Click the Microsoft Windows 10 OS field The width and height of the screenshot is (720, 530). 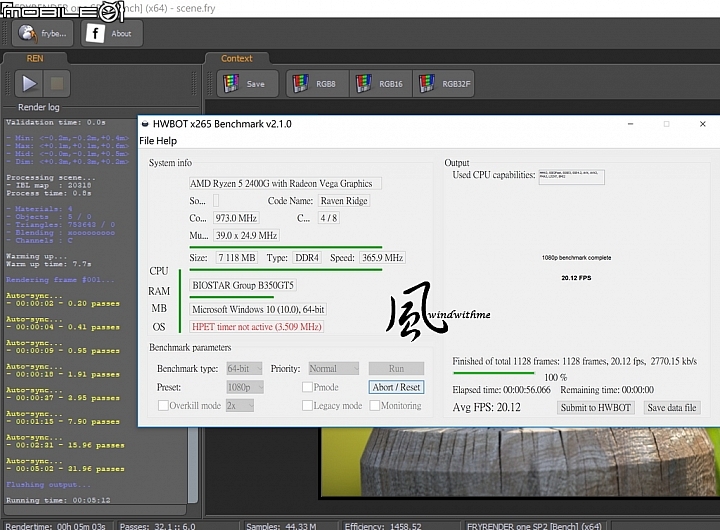click(258, 310)
